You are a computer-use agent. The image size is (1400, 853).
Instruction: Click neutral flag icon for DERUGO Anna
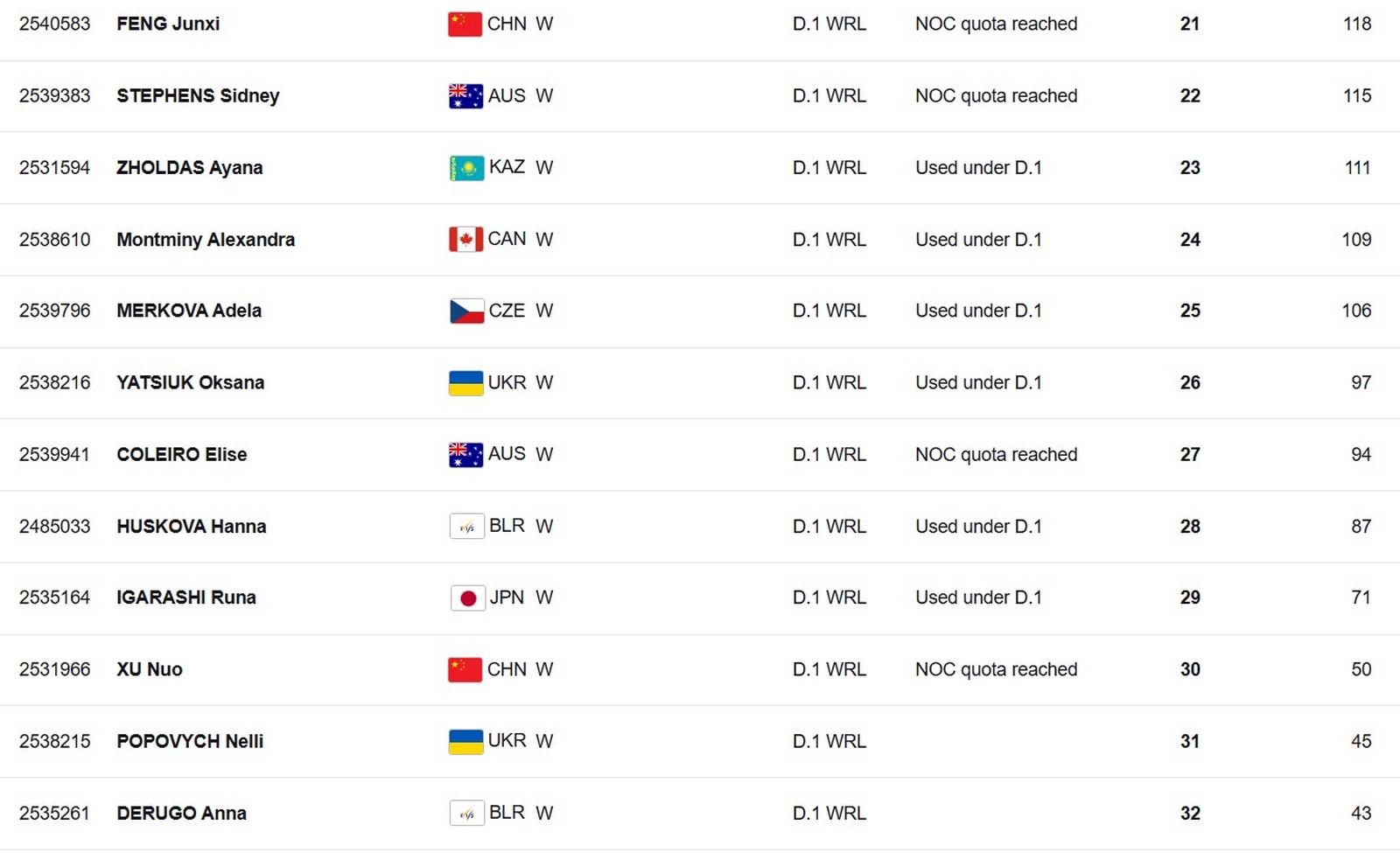(466, 813)
